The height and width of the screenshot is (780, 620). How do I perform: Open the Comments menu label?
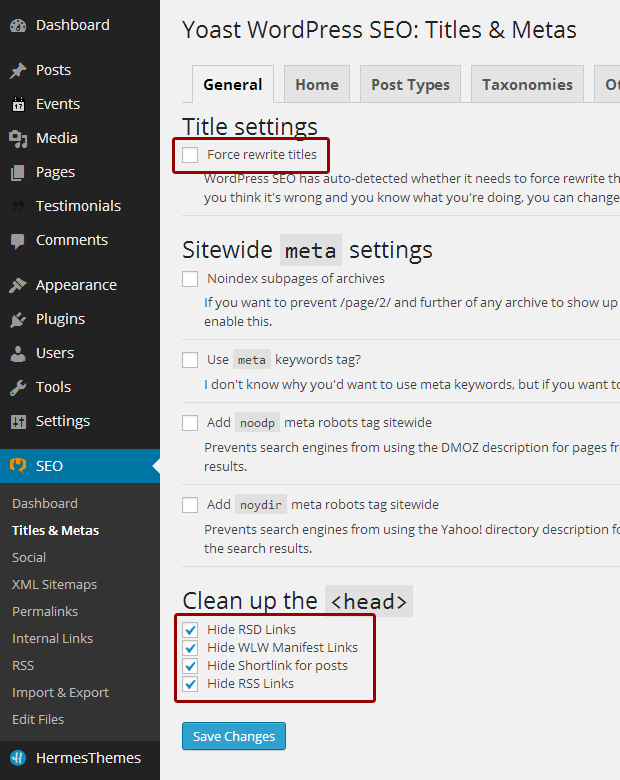point(72,240)
